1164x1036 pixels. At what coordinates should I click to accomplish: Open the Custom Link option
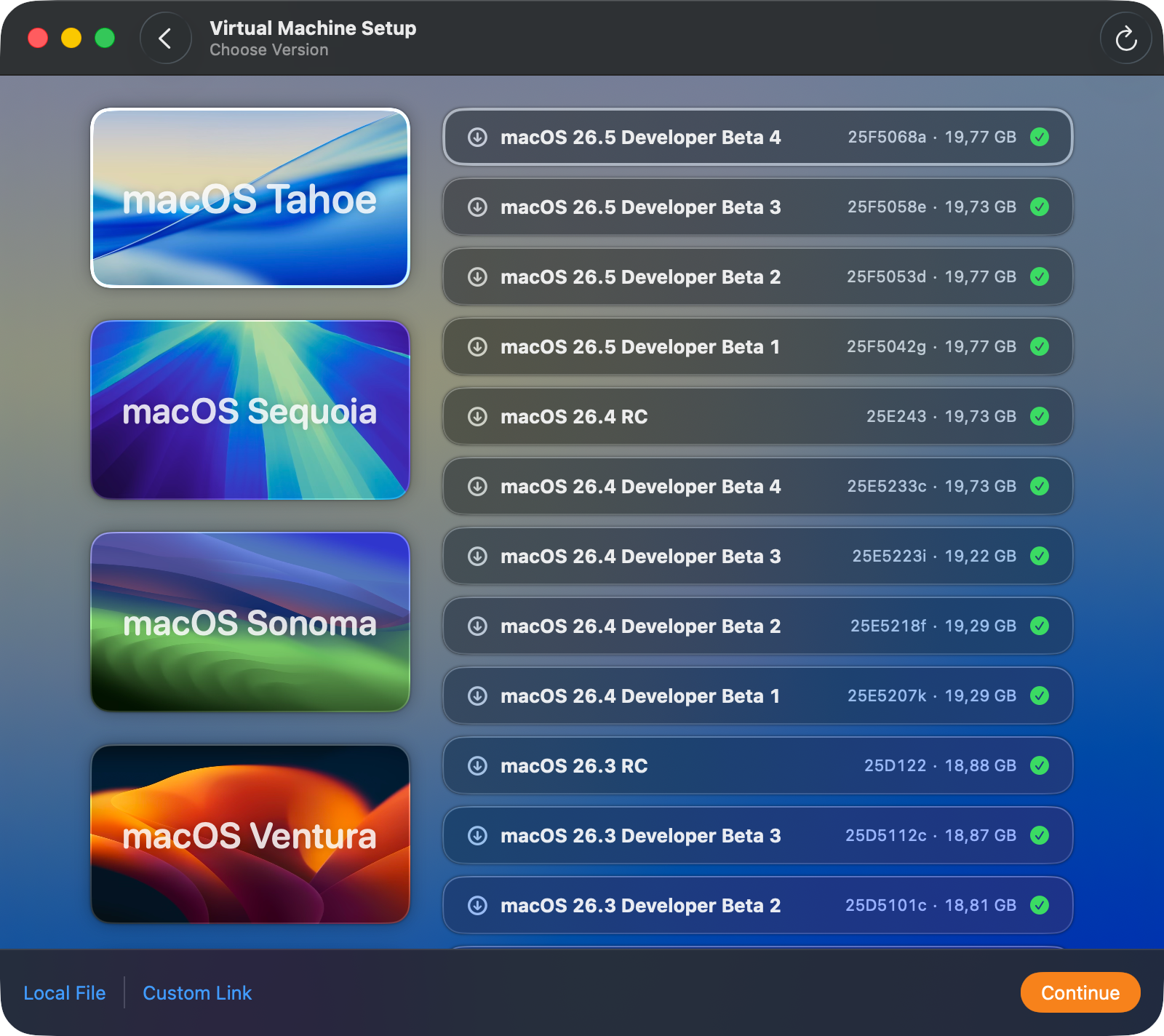pos(197,993)
